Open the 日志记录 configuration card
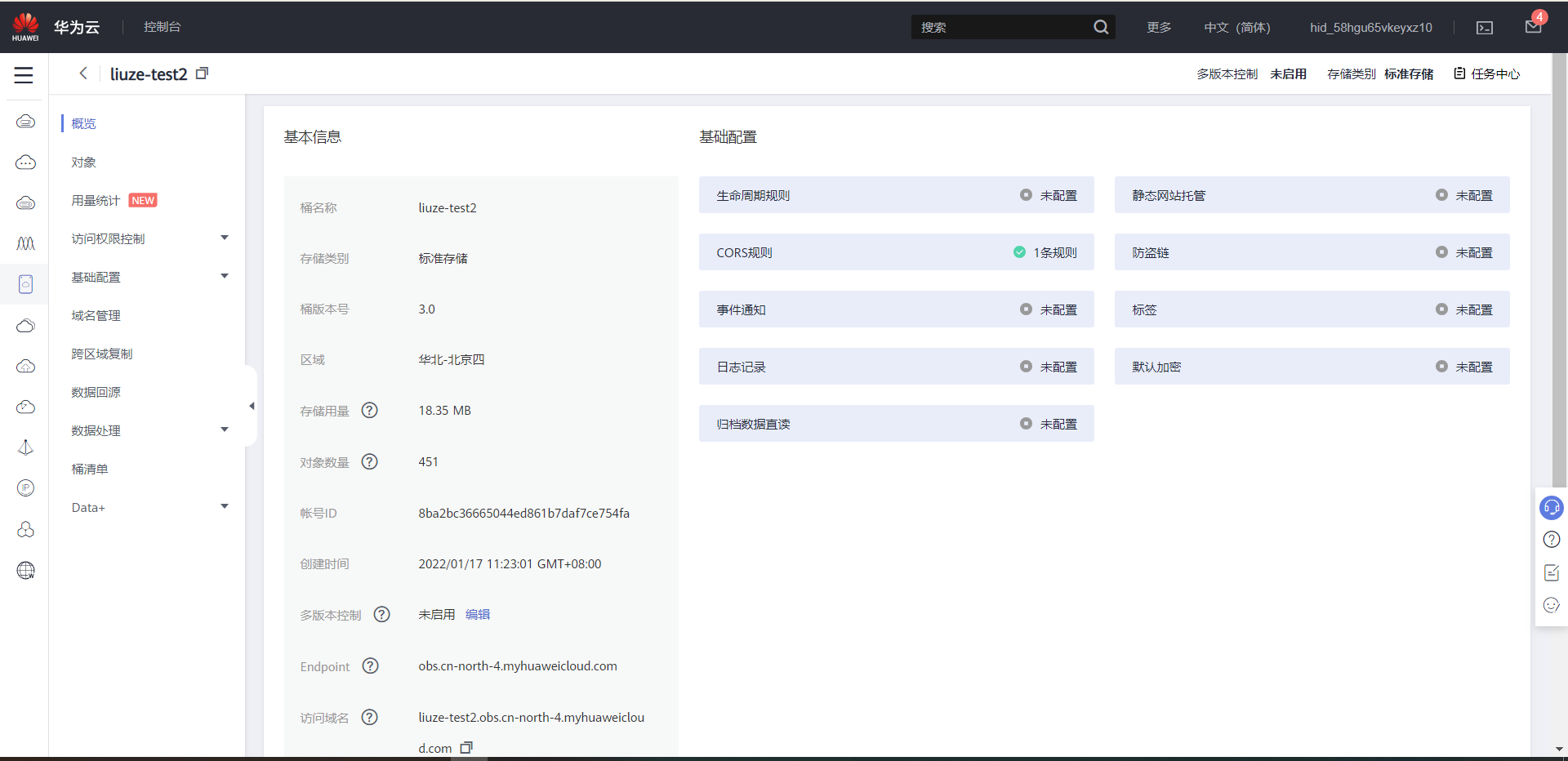Viewport: 1568px width, 761px height. 896,367
